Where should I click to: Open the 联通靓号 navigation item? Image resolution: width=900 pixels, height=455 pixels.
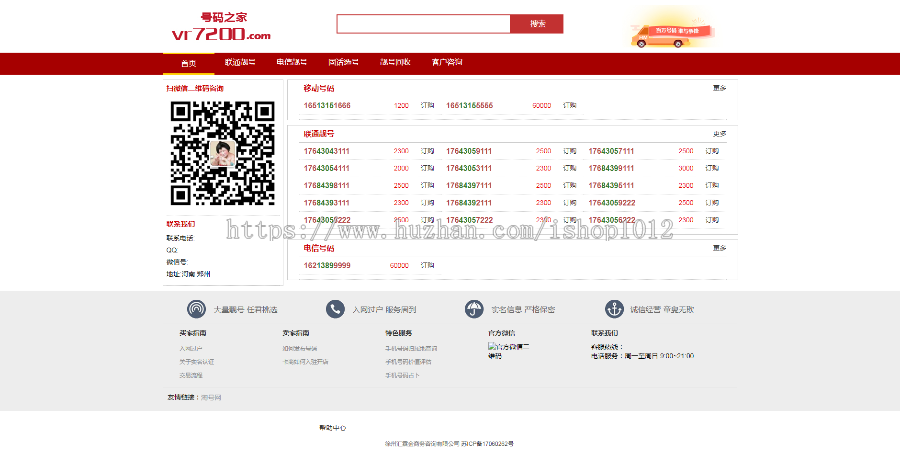click(240, 62)
